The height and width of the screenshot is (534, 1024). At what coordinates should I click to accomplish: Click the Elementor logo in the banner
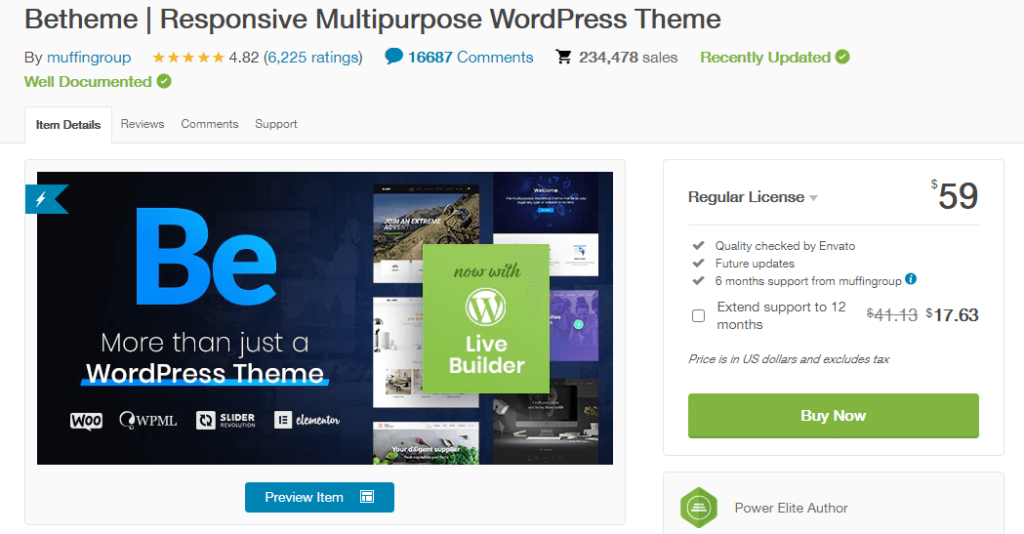coord(307,420)
